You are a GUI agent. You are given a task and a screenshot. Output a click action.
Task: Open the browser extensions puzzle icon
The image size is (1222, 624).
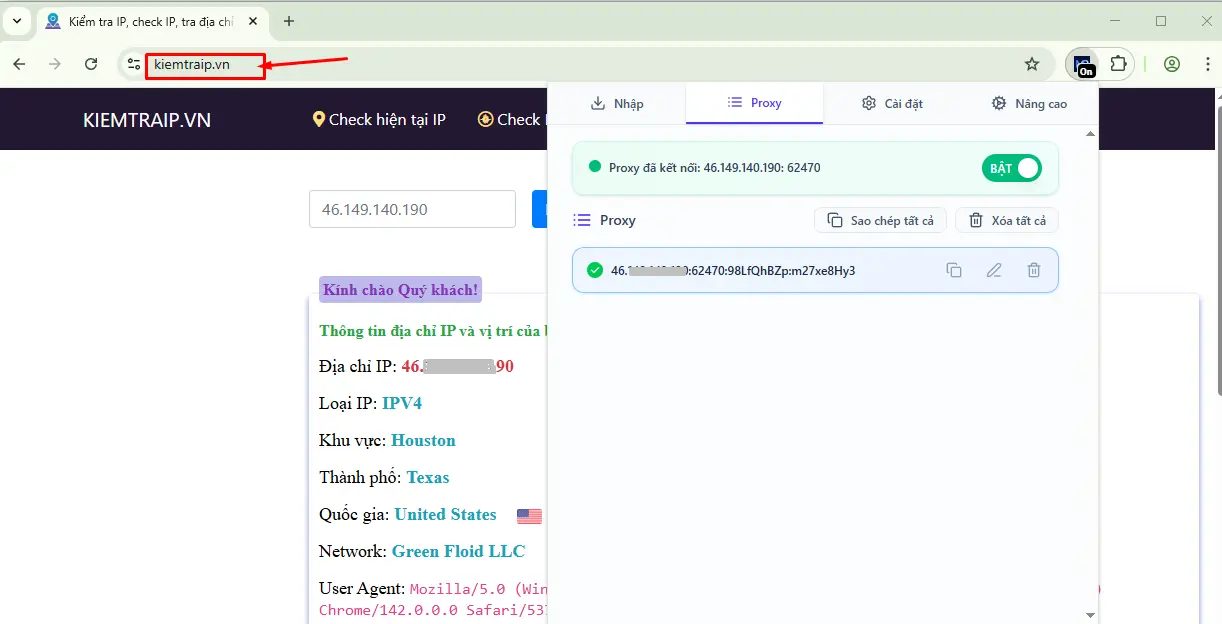pos(1120,63)
